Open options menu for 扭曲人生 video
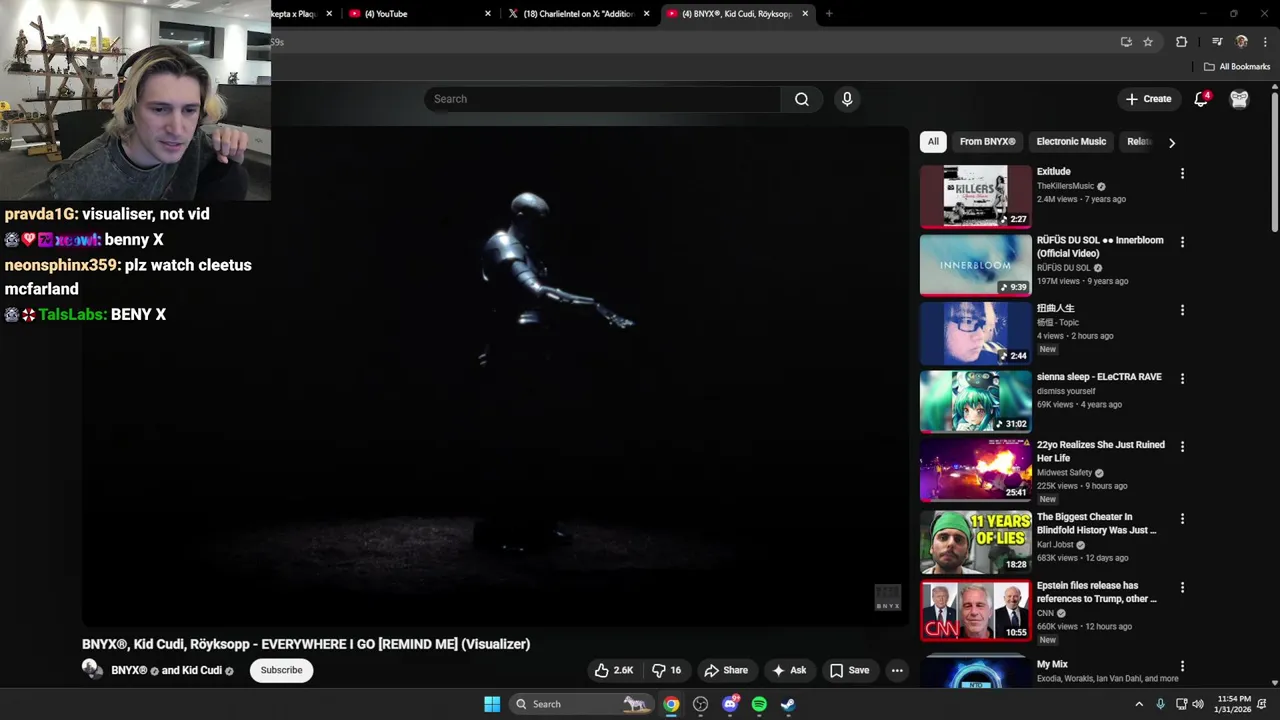 click(x=1182, y=310)
